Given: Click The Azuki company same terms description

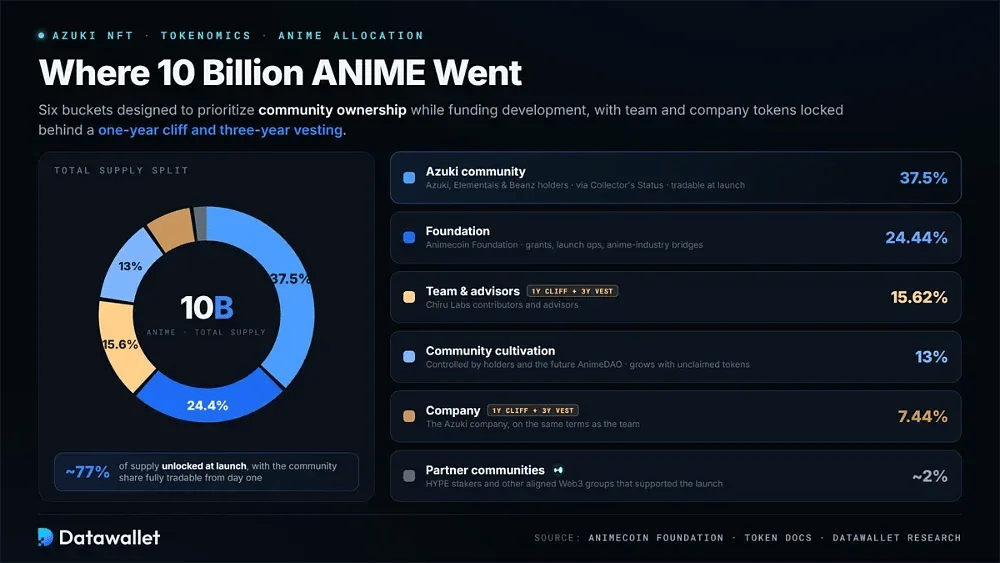Looking at the screenshot, I should [x=533, y=424].
